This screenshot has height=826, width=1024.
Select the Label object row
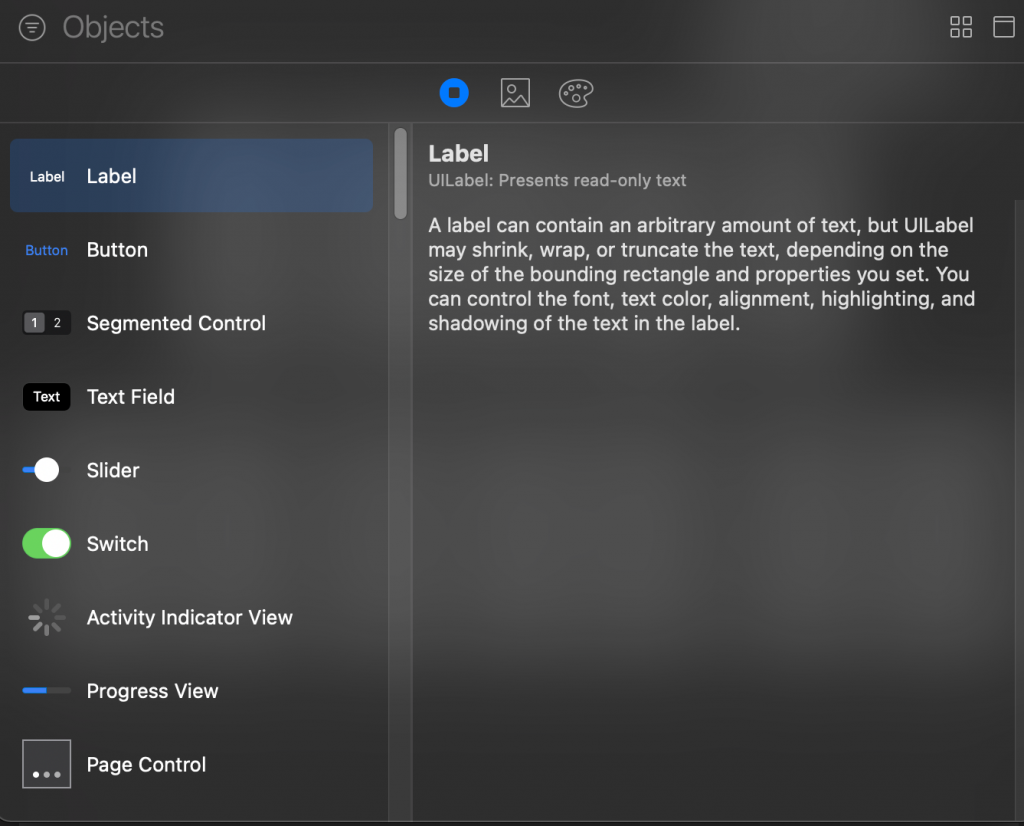[x=191, y=176]
